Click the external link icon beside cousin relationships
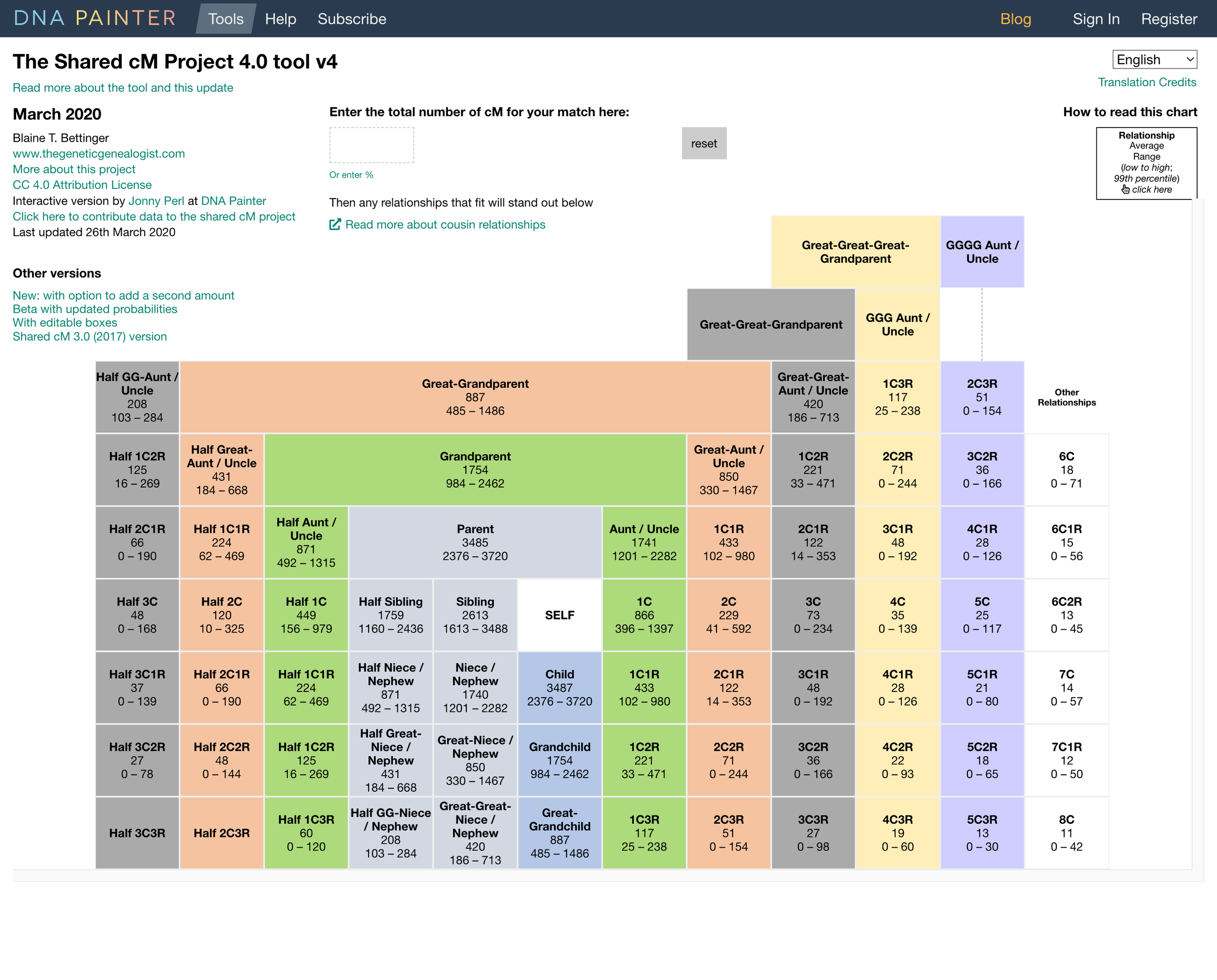The image size is (1217, 980). tap(335, 225)
